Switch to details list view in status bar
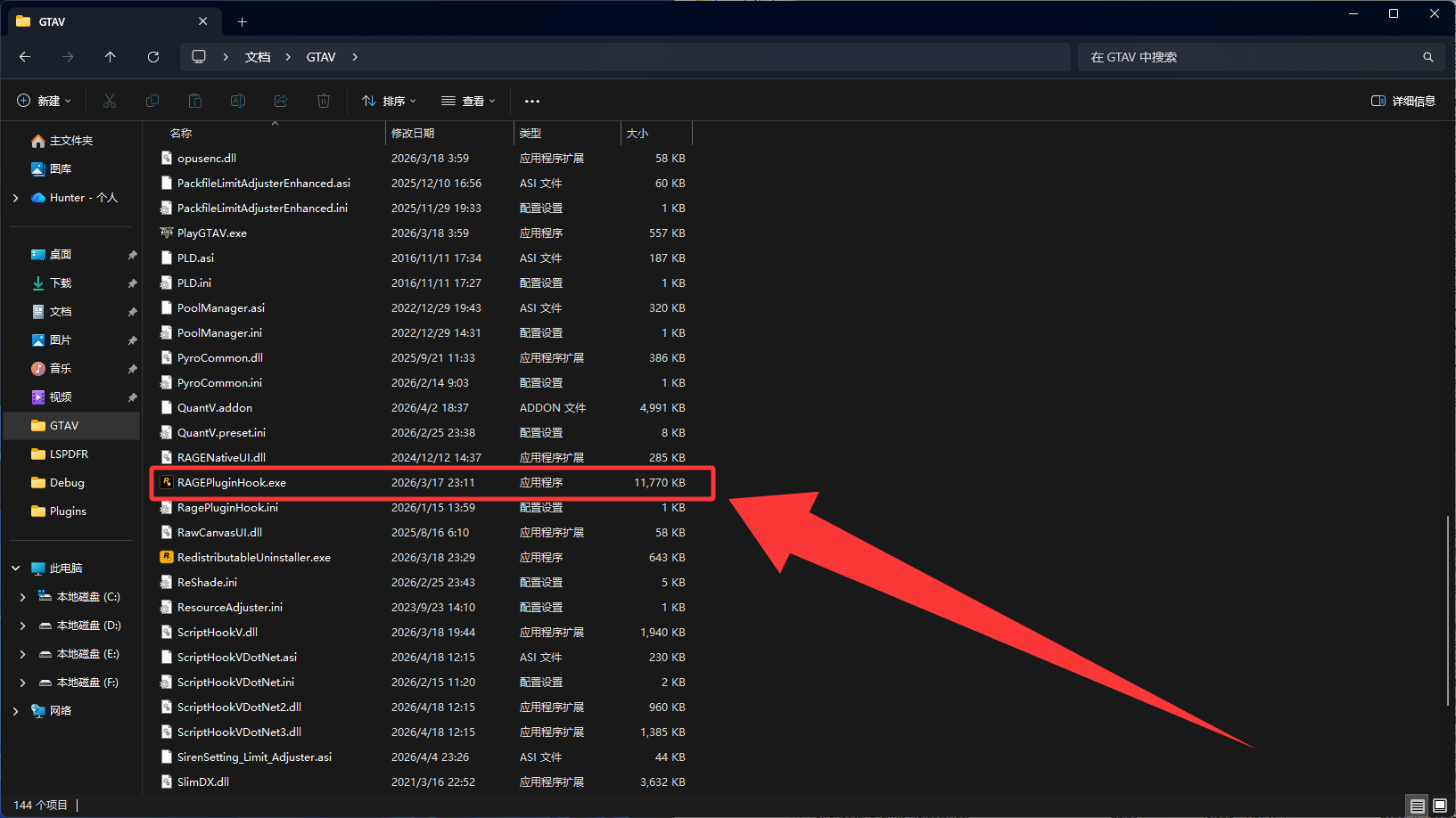Viewport: 1456px width, 818px height. point(1417,806)
